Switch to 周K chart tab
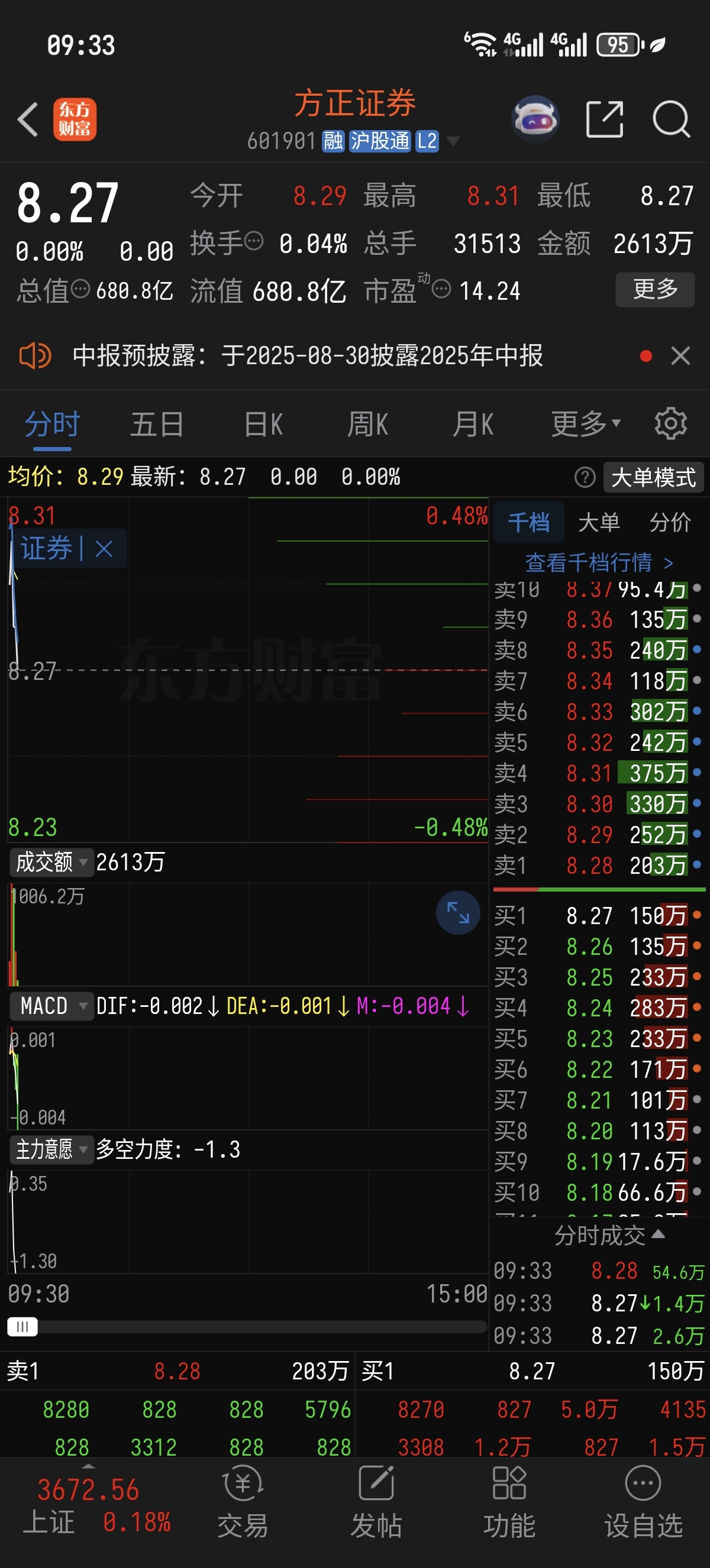Viewport: 710px width, 1568px height. click(x=367, y=424)
